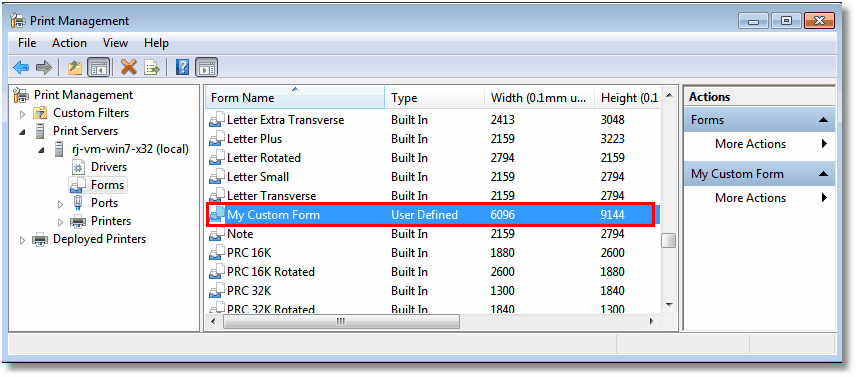Click the Letter Small form icon
Screen dimensions: 856x377
[217, 177]
